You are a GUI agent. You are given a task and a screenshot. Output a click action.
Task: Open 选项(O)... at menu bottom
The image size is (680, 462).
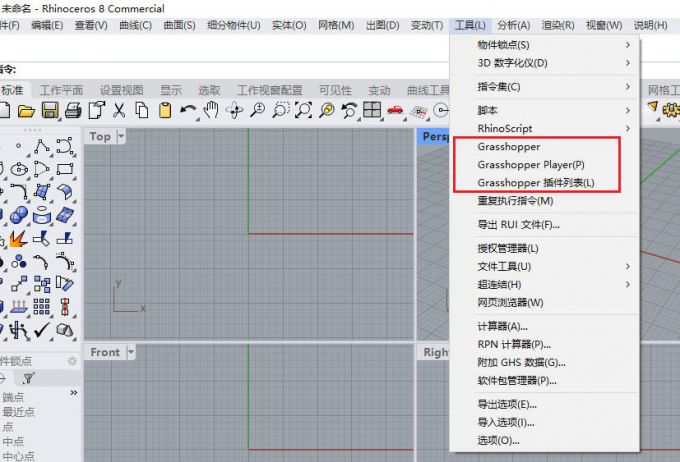pyautogui.click(x=545, y=440)
